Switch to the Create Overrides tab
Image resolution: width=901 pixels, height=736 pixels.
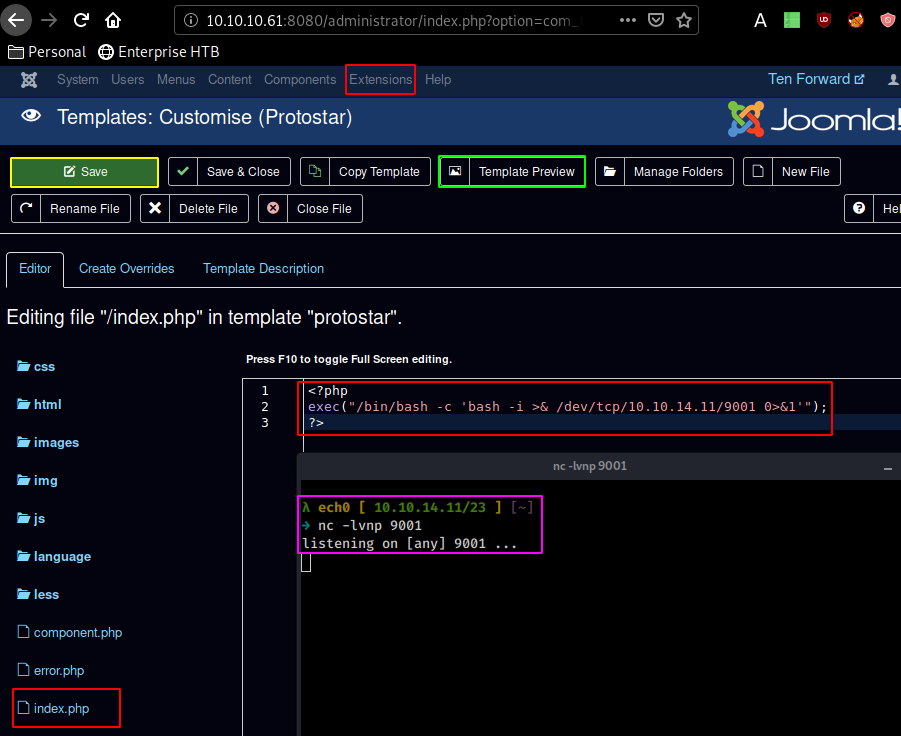coord(126,269)
